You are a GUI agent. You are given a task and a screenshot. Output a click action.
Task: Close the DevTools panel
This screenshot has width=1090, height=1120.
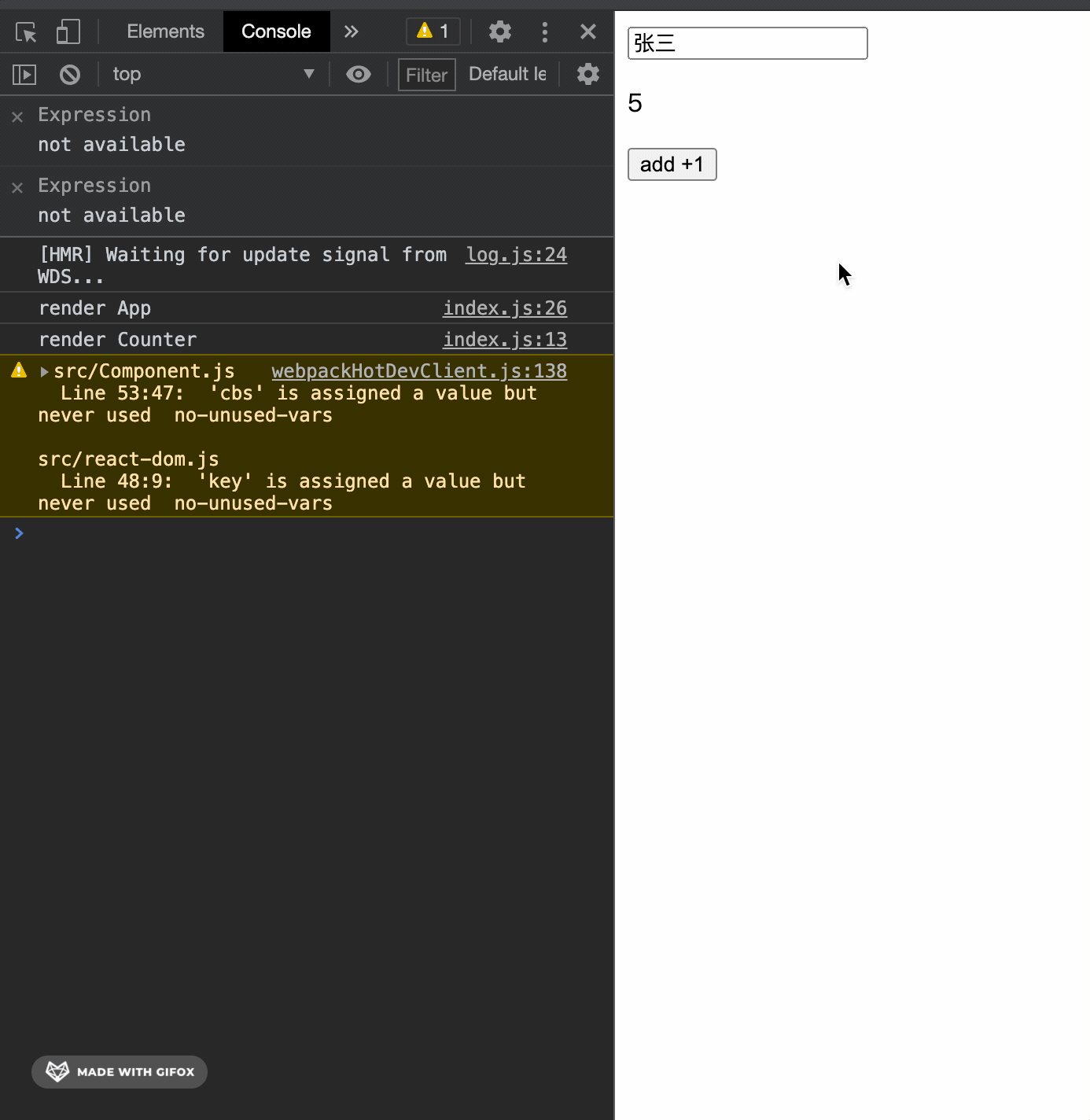click(587, 31)
